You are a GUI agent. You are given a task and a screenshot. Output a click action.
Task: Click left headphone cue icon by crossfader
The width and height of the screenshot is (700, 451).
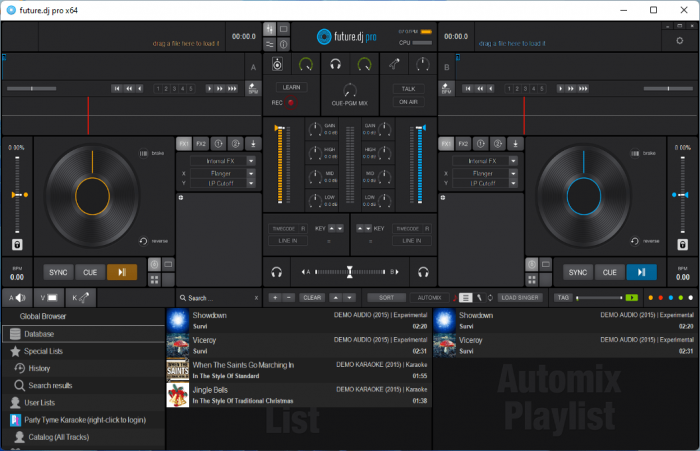275,272
